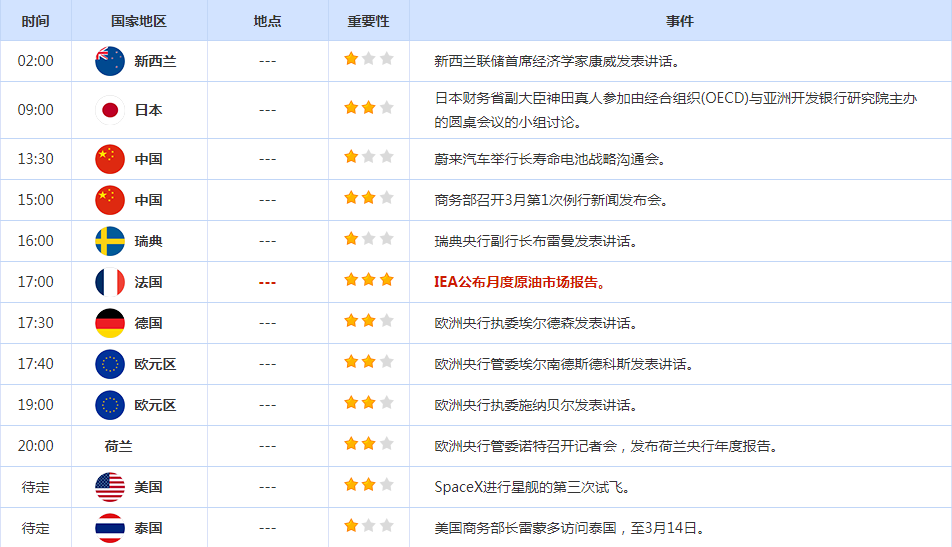Click the 17:30 time cell
This screenshot has height=547, width=952.
coord(35,323)
